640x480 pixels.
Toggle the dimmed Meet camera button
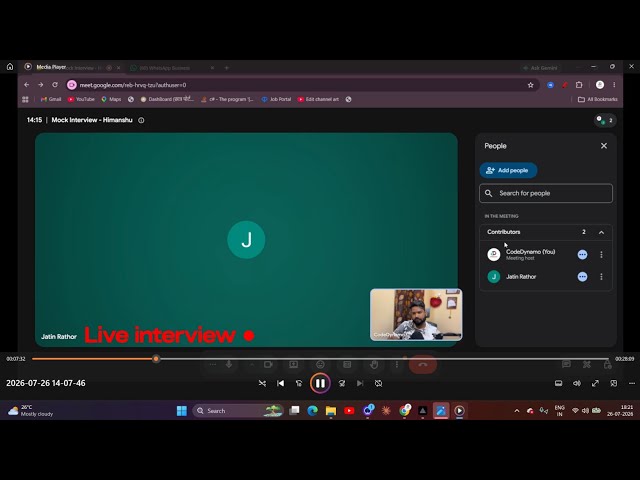268,364
